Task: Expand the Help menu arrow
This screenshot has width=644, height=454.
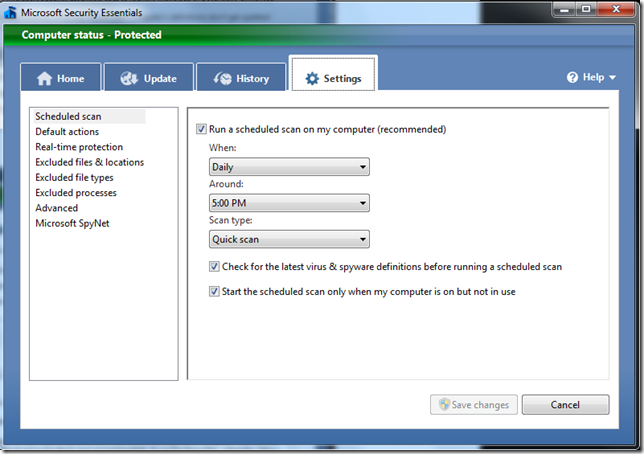Action: pos(612,77)
